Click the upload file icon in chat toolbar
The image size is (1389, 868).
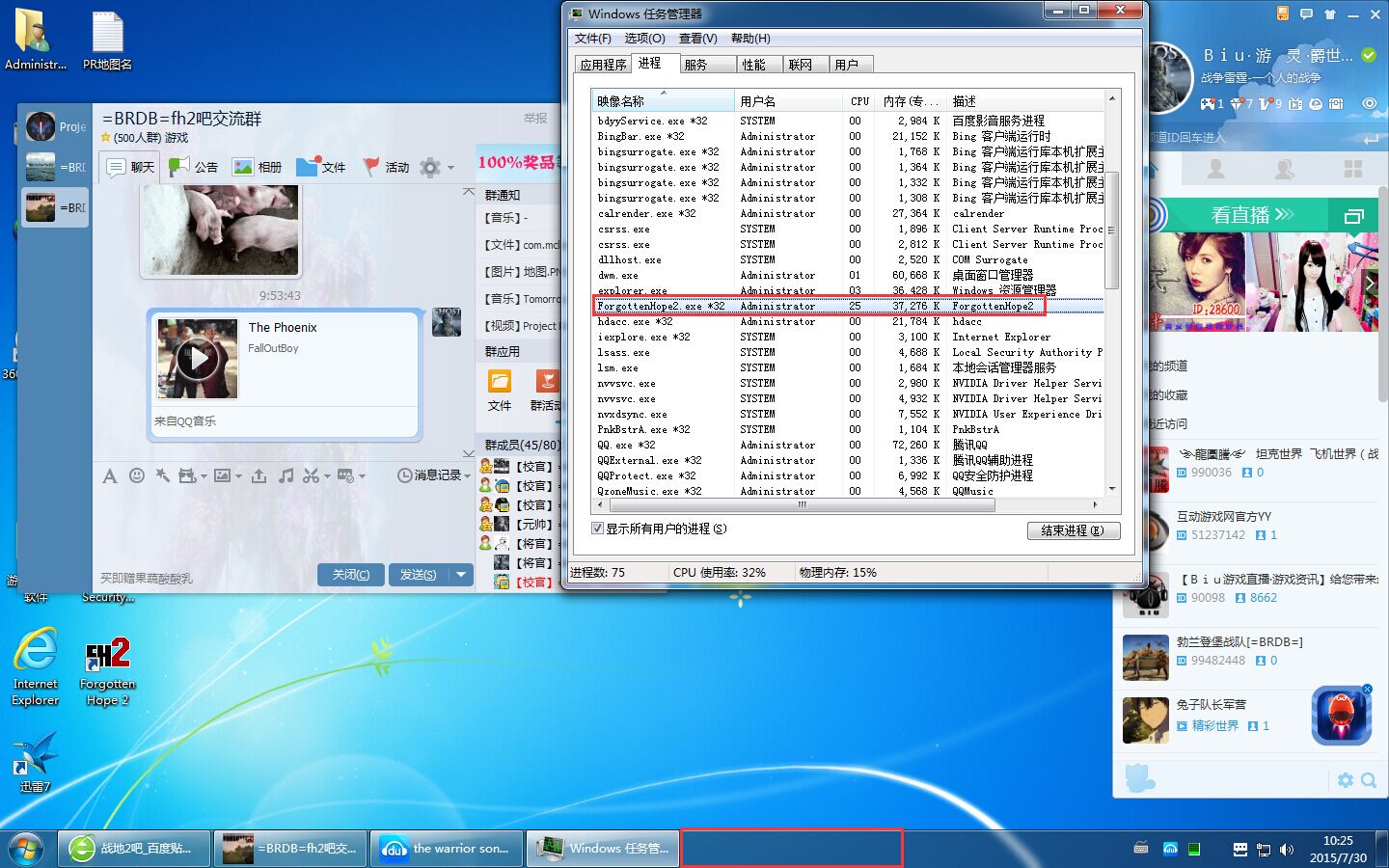(x=259, y=475)
